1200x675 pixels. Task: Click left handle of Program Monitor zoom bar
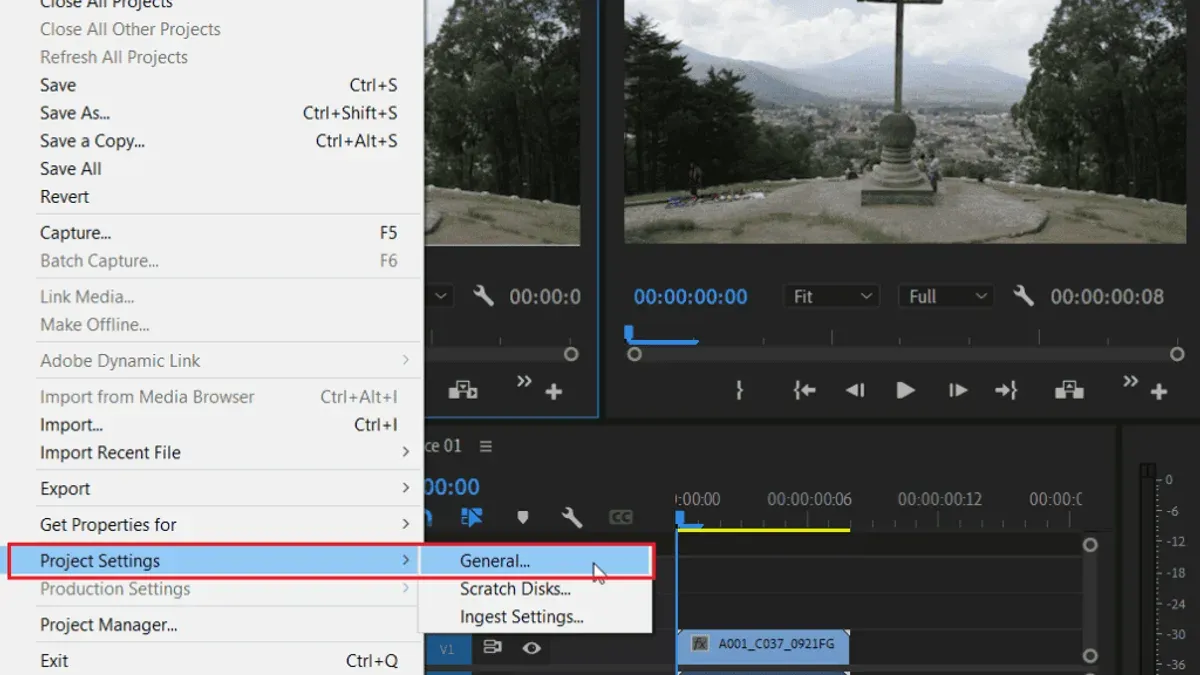point(634,354)
